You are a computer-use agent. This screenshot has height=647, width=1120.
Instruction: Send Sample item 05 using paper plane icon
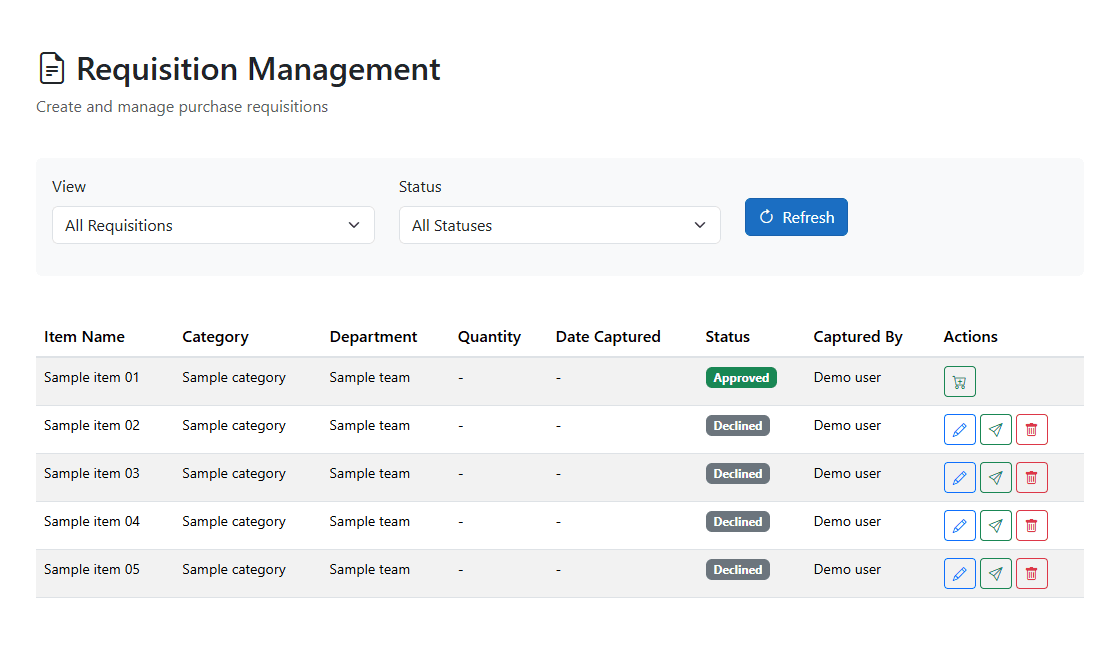pos(996,573)
